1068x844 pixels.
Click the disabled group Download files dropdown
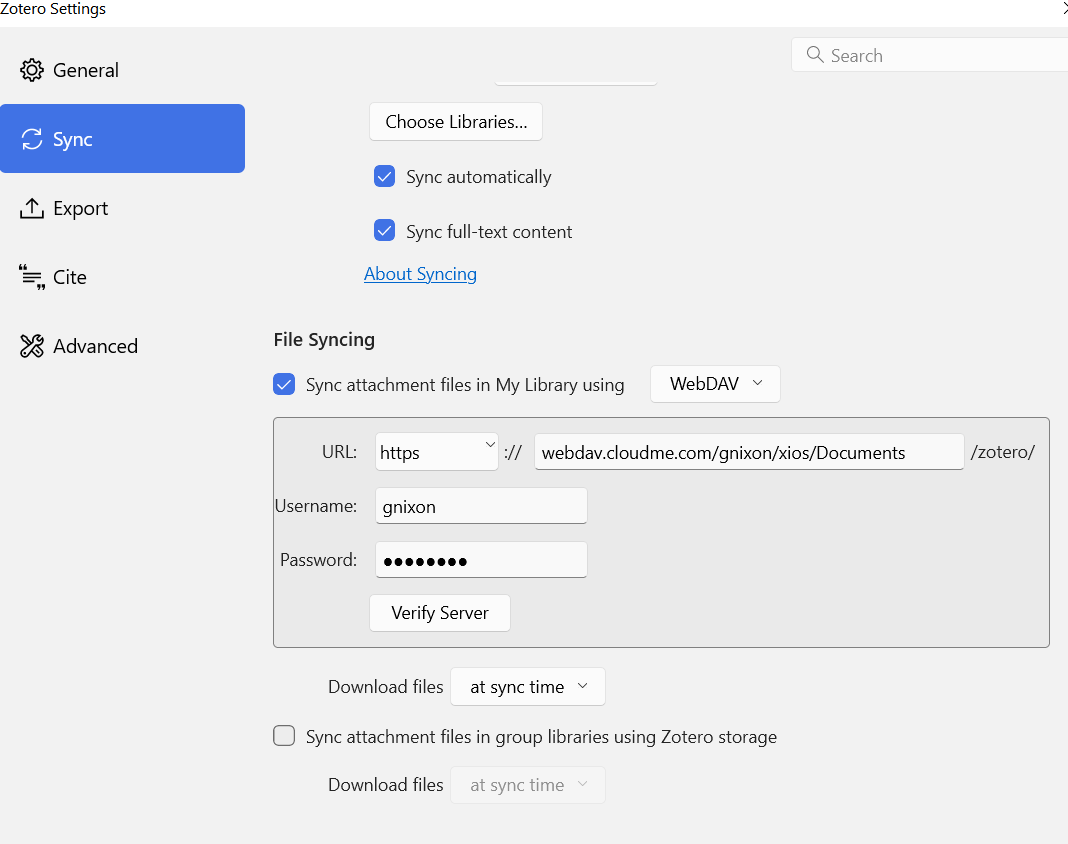[x=528, y=785]
